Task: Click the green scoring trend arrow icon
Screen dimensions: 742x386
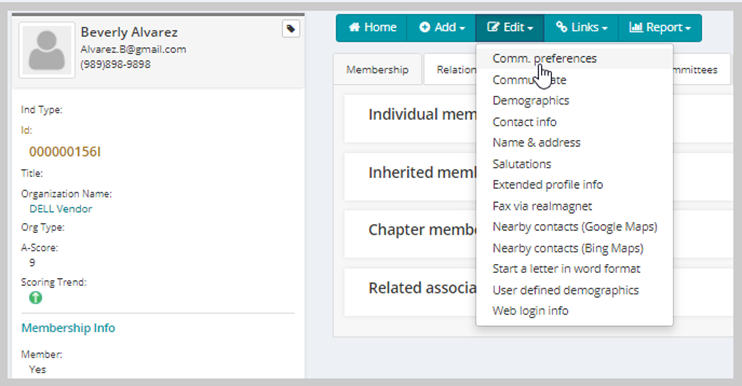Action: (35, 298)
